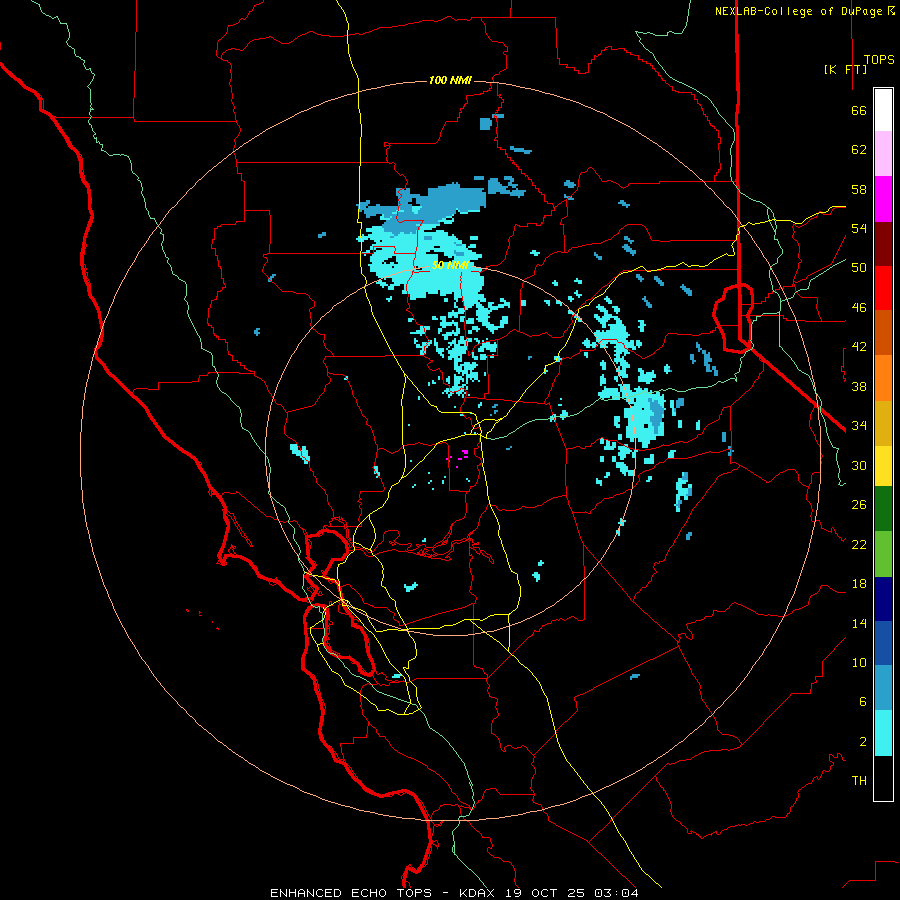
Task: Click the gold legend swatch
Action: 883,423
